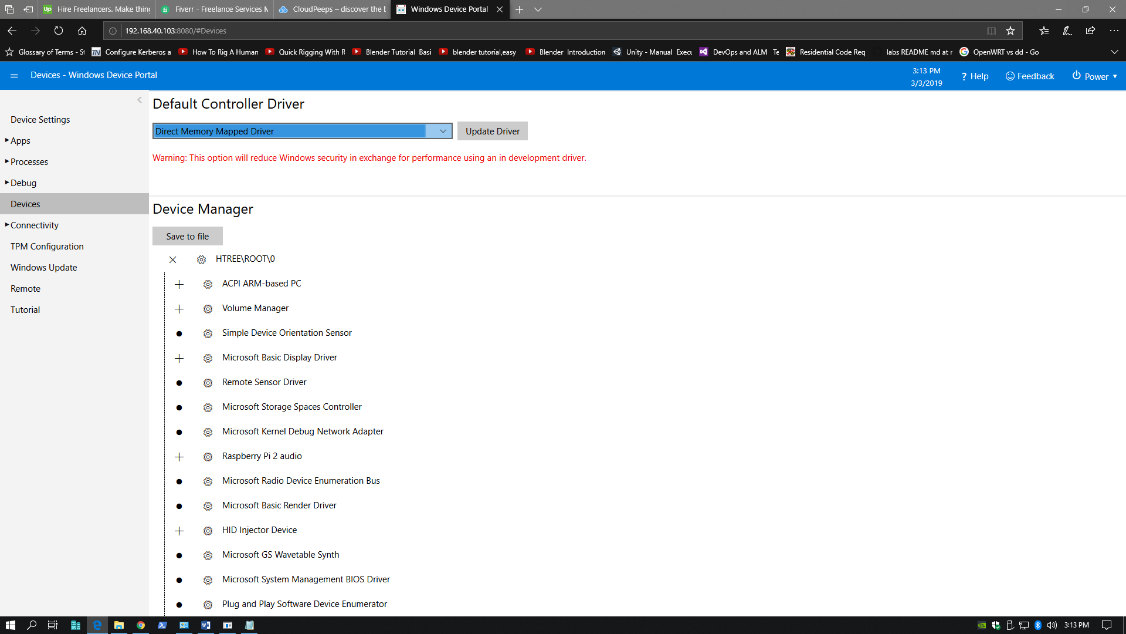Select the Microsoft GS Wavetable Synth row

coord(281,555)
